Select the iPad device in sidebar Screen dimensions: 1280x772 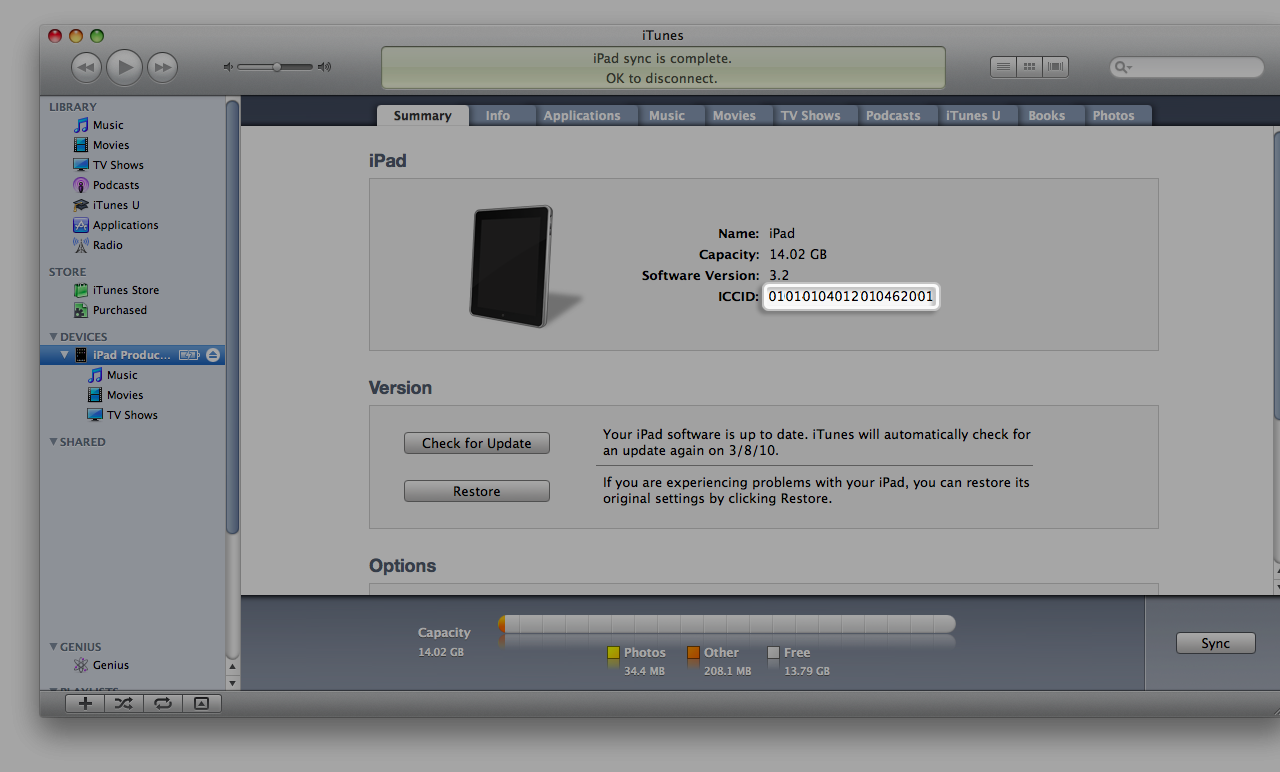133,355
